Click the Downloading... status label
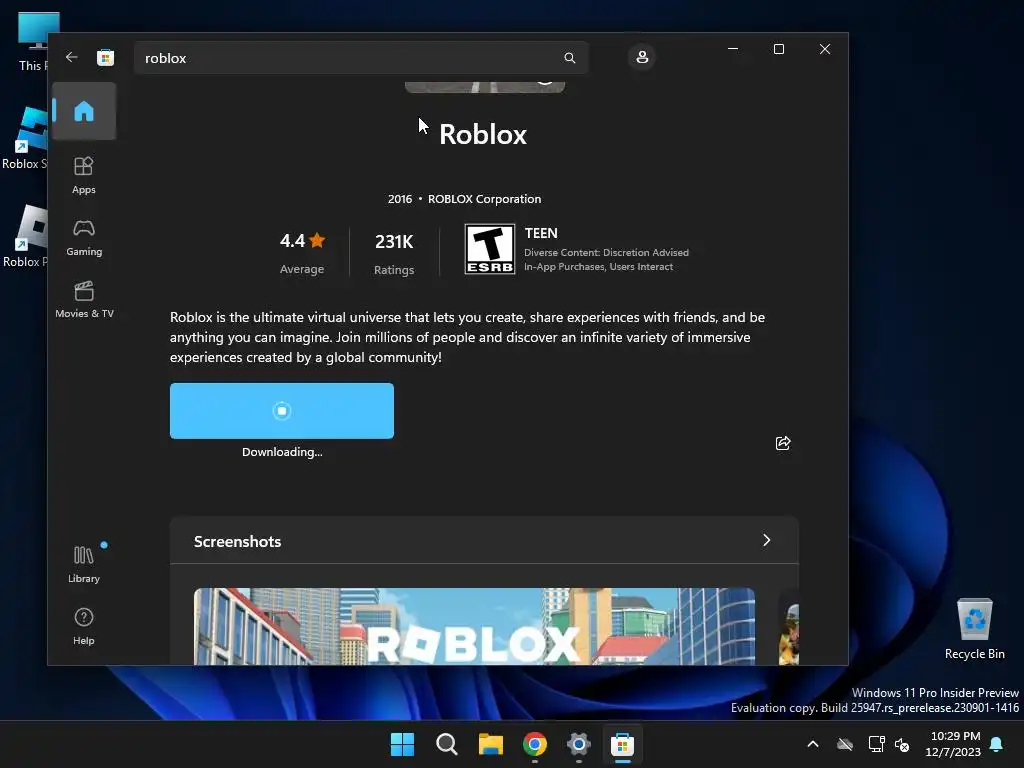This screenshot has height=768, width=1024. click(282, 452)
